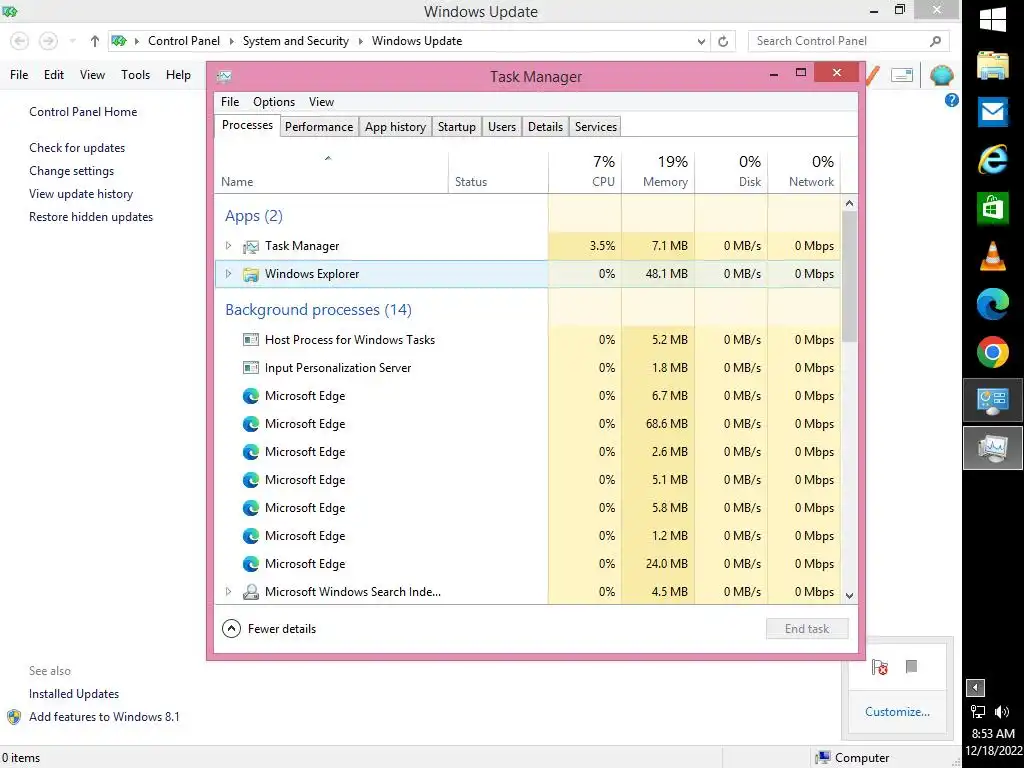Click the clock showing 8:53 AM
The image size is (1024, 768).
(x=993, y=733)
